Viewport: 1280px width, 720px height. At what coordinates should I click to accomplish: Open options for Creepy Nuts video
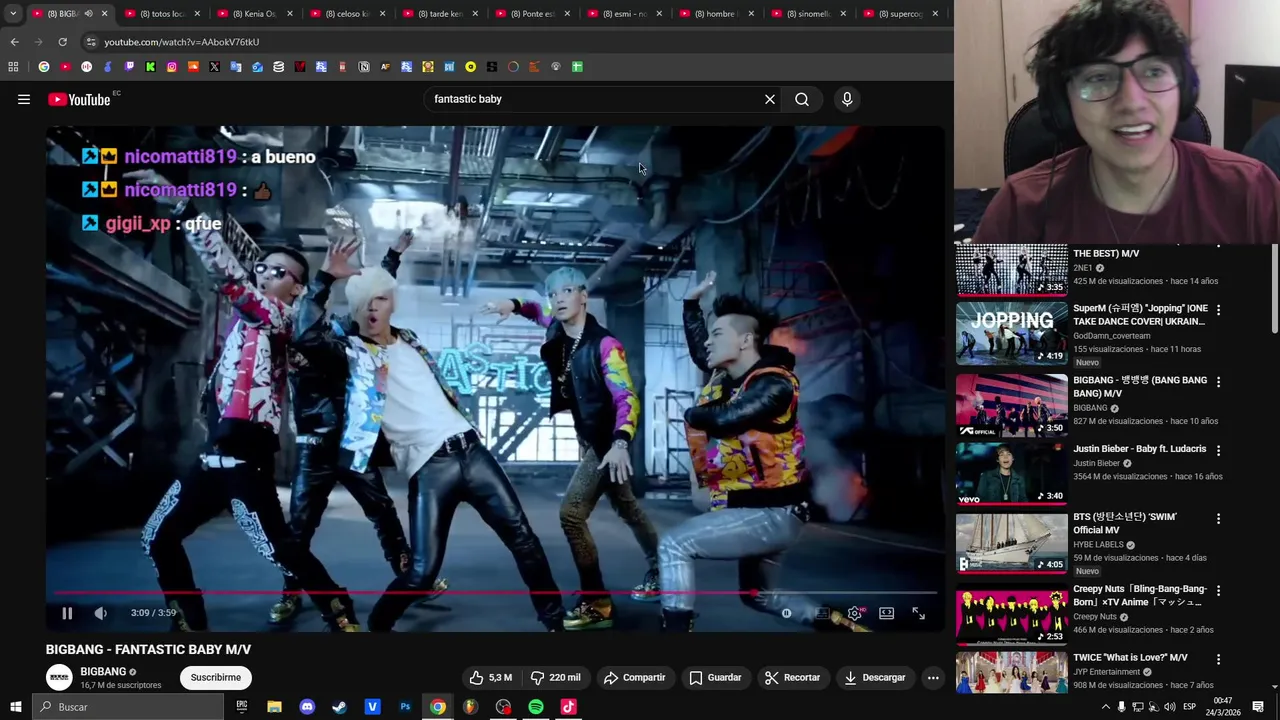click(1218, 590)
